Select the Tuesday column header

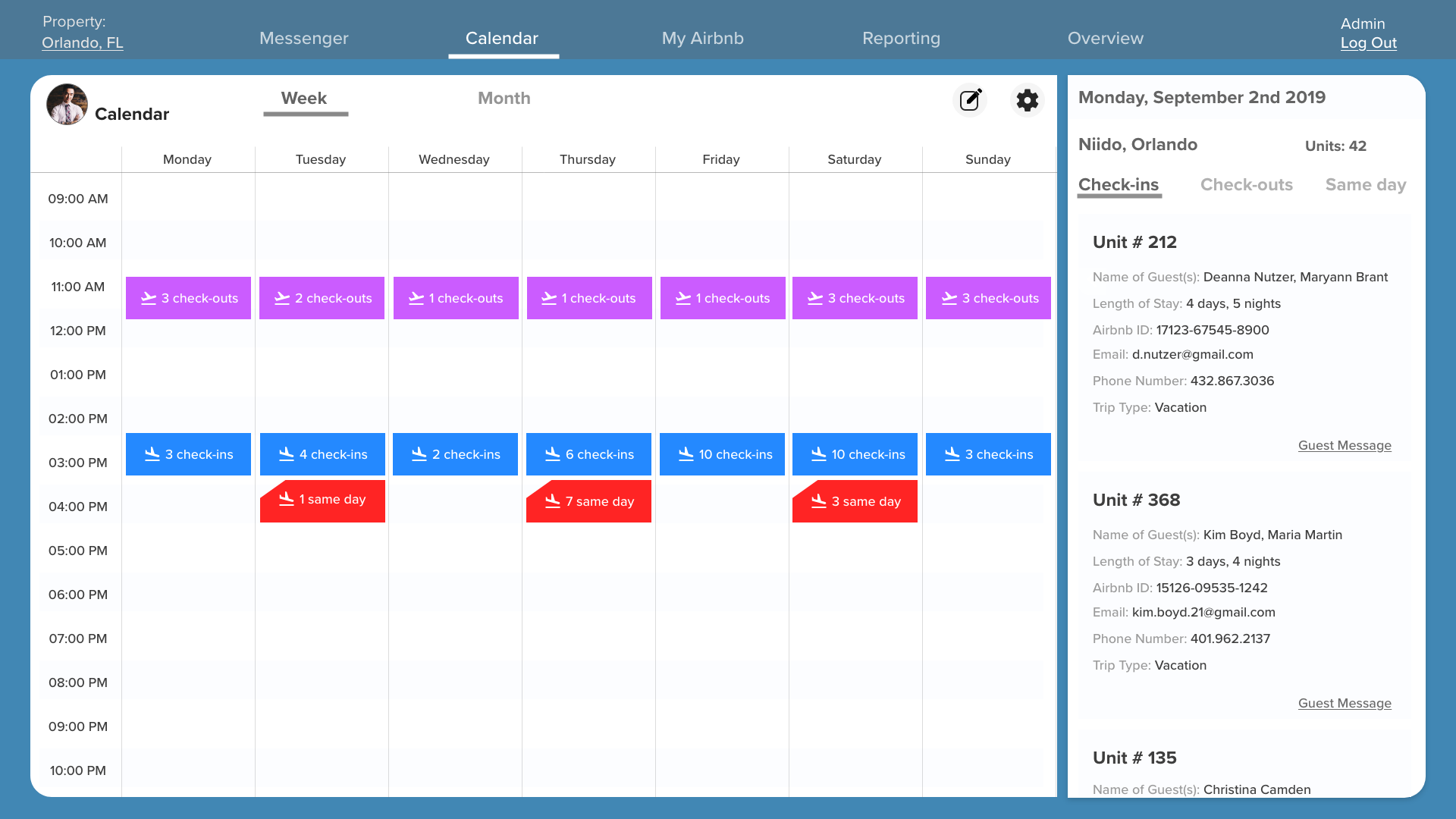click(321, 159)
